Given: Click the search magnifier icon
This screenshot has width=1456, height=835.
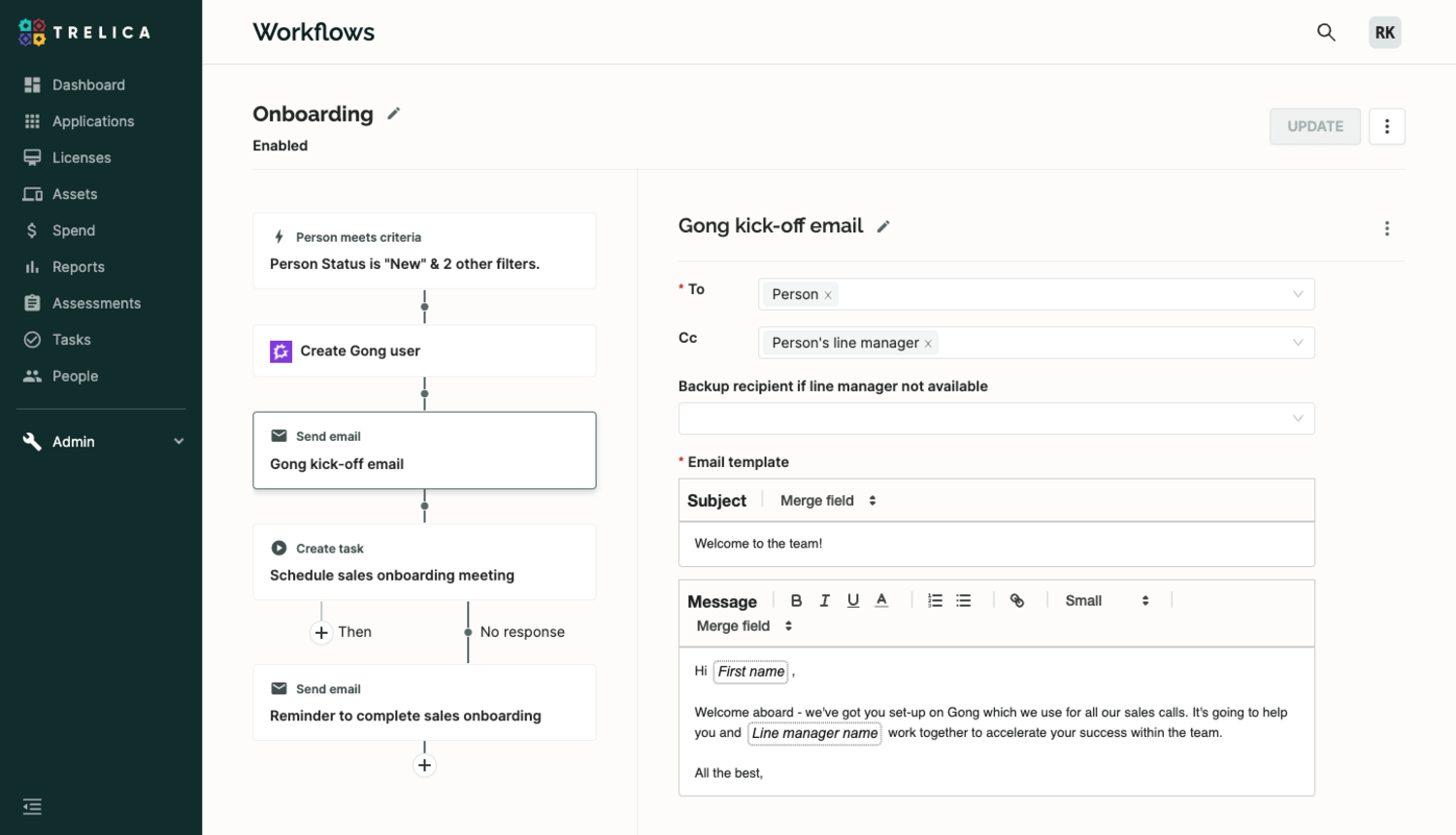Looking at the screenshot, I should [1326, 32].
